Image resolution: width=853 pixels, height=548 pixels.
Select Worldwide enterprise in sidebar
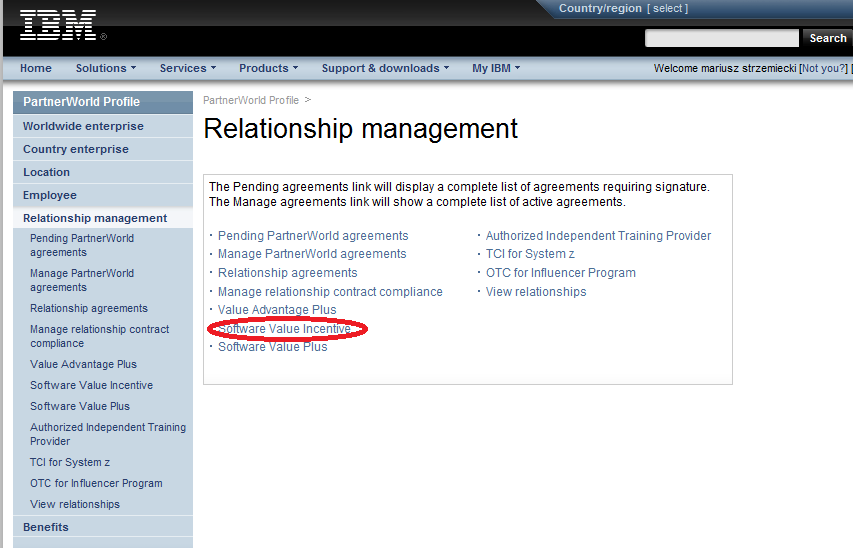[x=103, y=126]
